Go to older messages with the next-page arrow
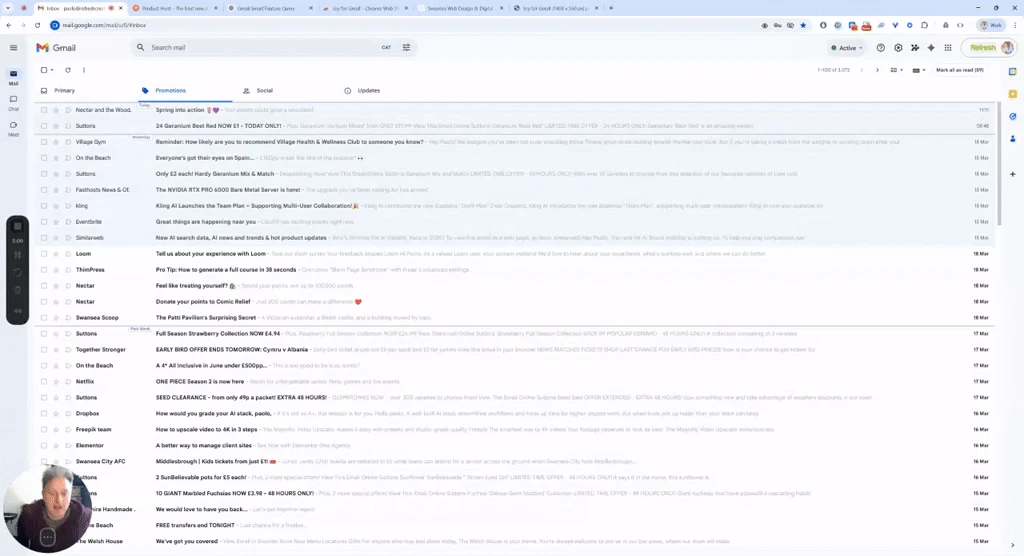Image resolution: width=1024 pixels, height=556 pixels. (877, 70)
